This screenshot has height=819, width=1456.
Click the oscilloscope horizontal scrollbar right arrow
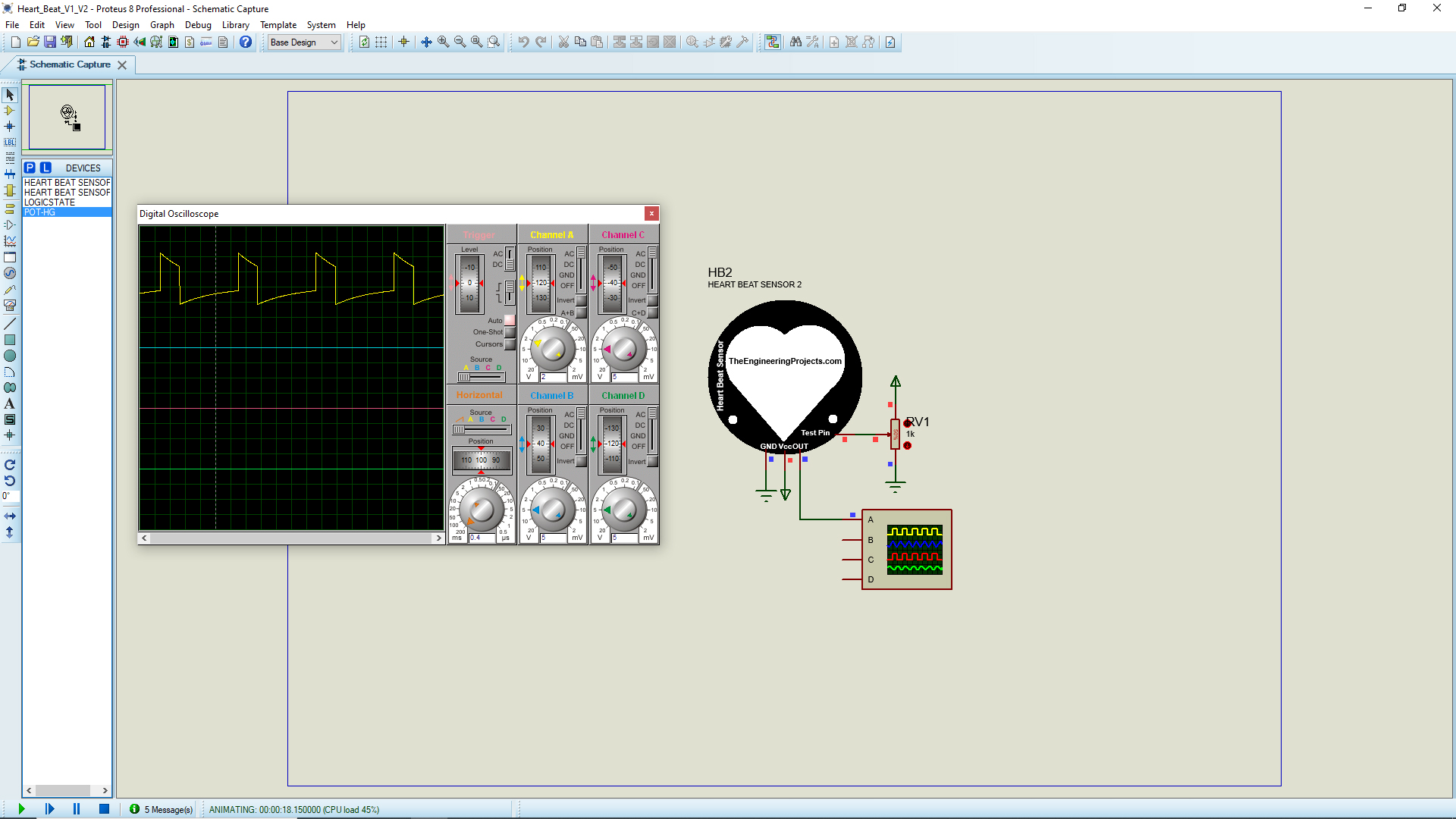click(x=438, y=538)
